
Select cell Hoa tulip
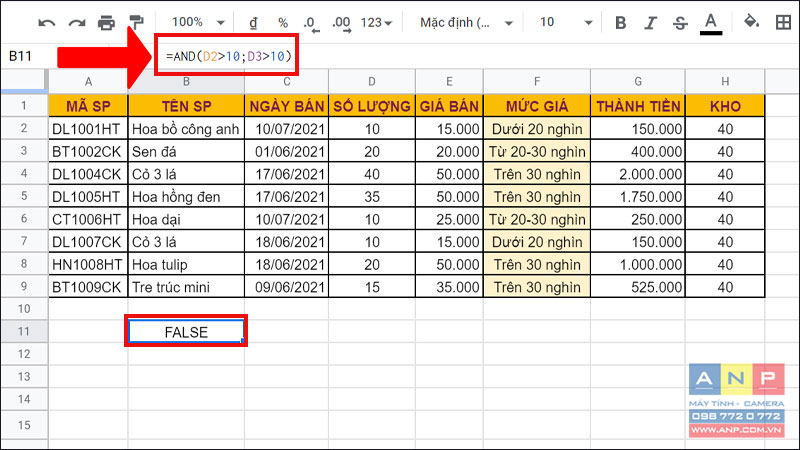(x=186, y=264)
